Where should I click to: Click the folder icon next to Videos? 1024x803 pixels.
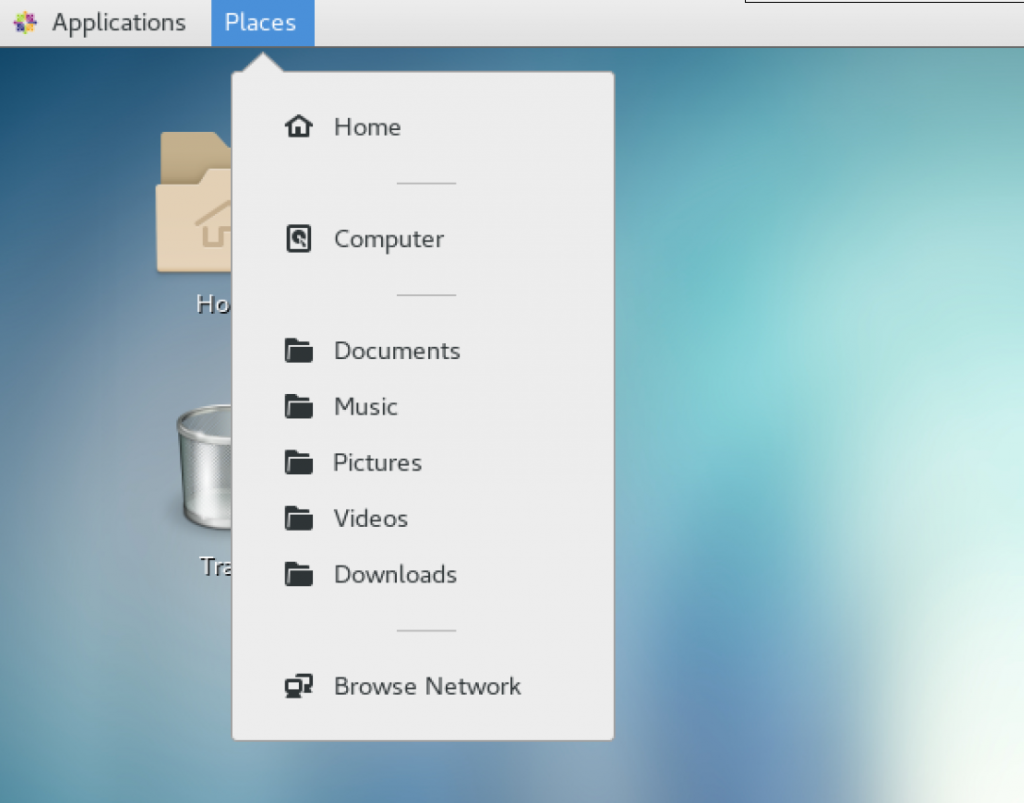(x=298, y=519)
